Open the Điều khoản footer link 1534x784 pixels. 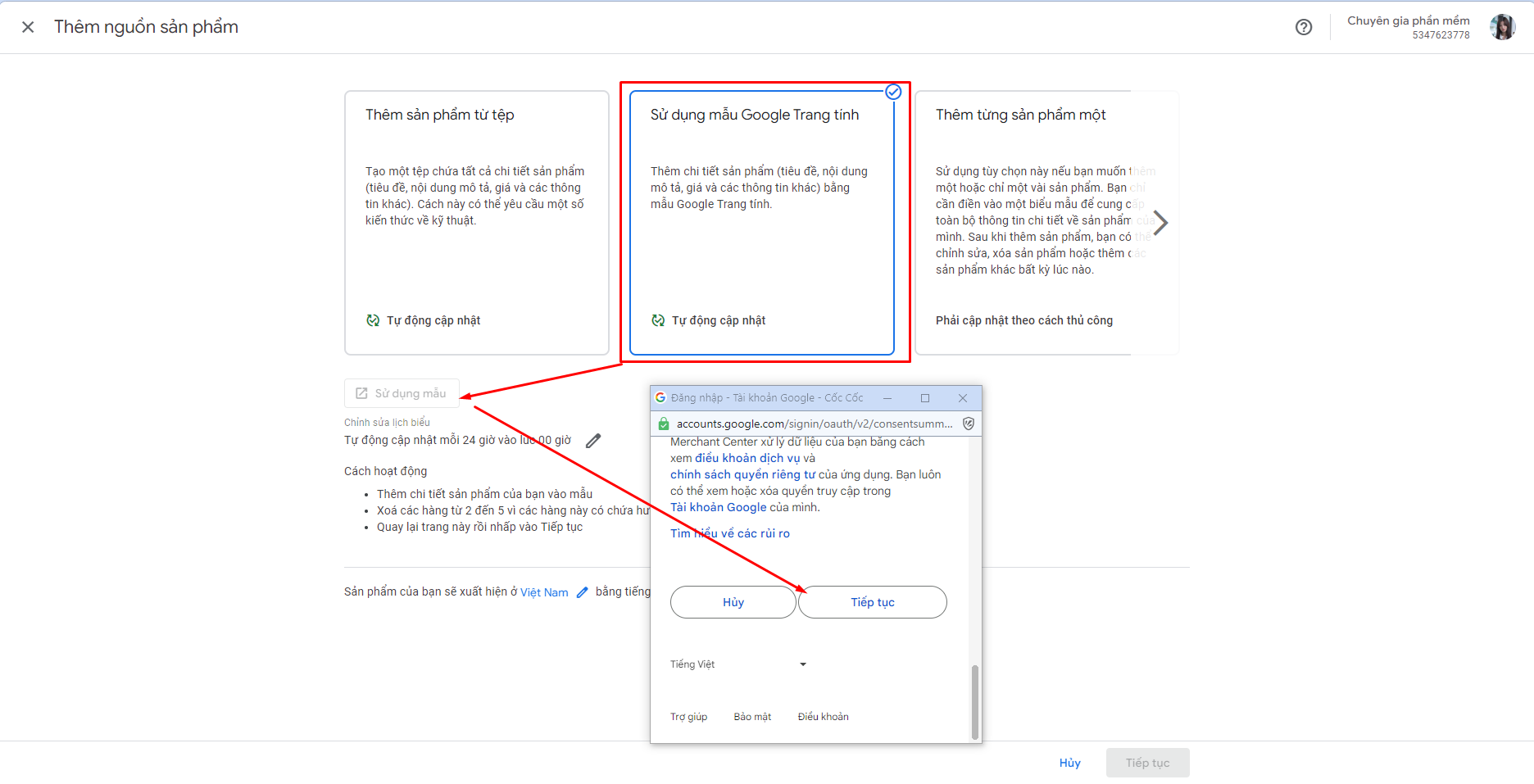824,717
